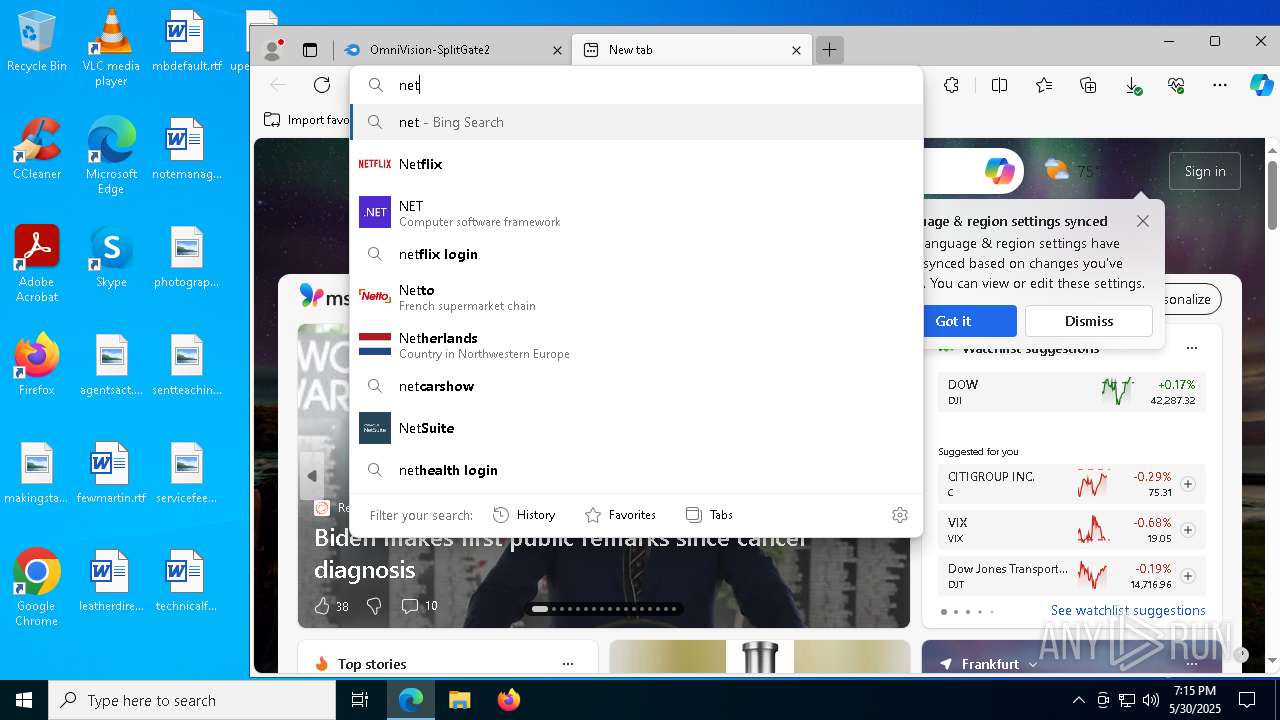Open See watchlist suggestions link
This screenshot has height=720, width=1280.
[x=1128, y=610]
